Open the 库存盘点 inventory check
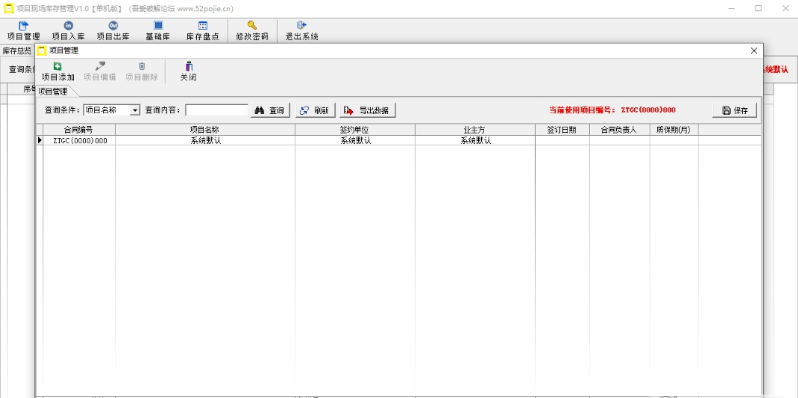The image size is (798, 398). [x=203, y=31]
